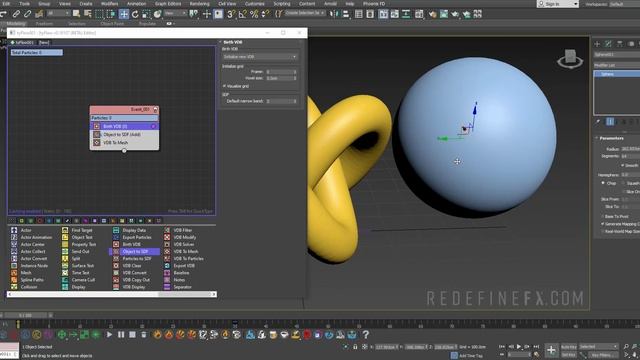Click the Phoenix FD stop simulation icon
Image resolution: width=640 pixels, height=360 pixels.
click(x=132, y=335)
